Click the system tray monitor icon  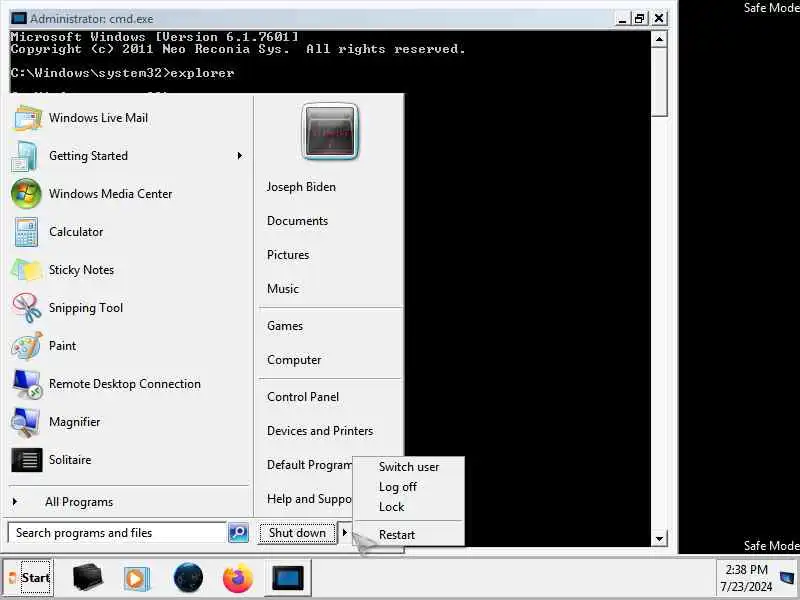click(x=787, y=578)
